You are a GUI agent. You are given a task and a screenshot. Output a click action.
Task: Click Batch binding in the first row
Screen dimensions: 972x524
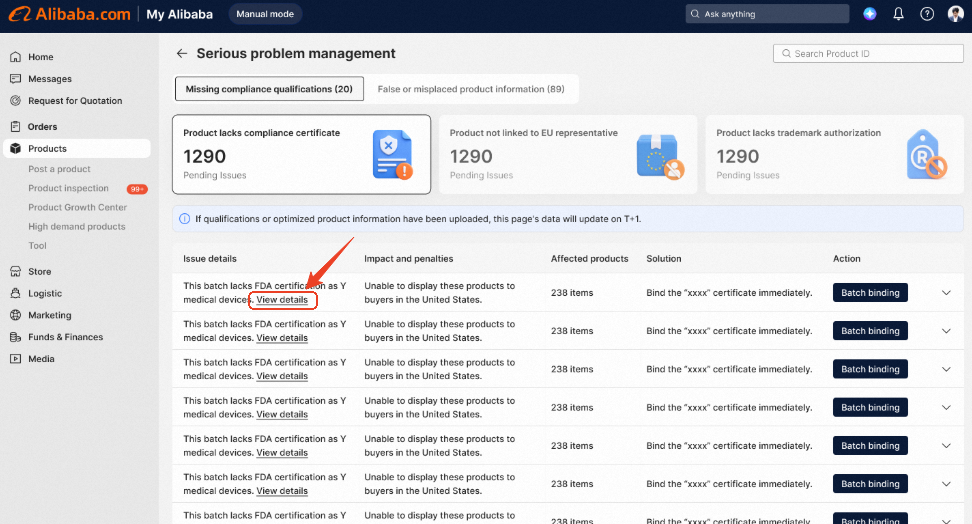(870, 293)
